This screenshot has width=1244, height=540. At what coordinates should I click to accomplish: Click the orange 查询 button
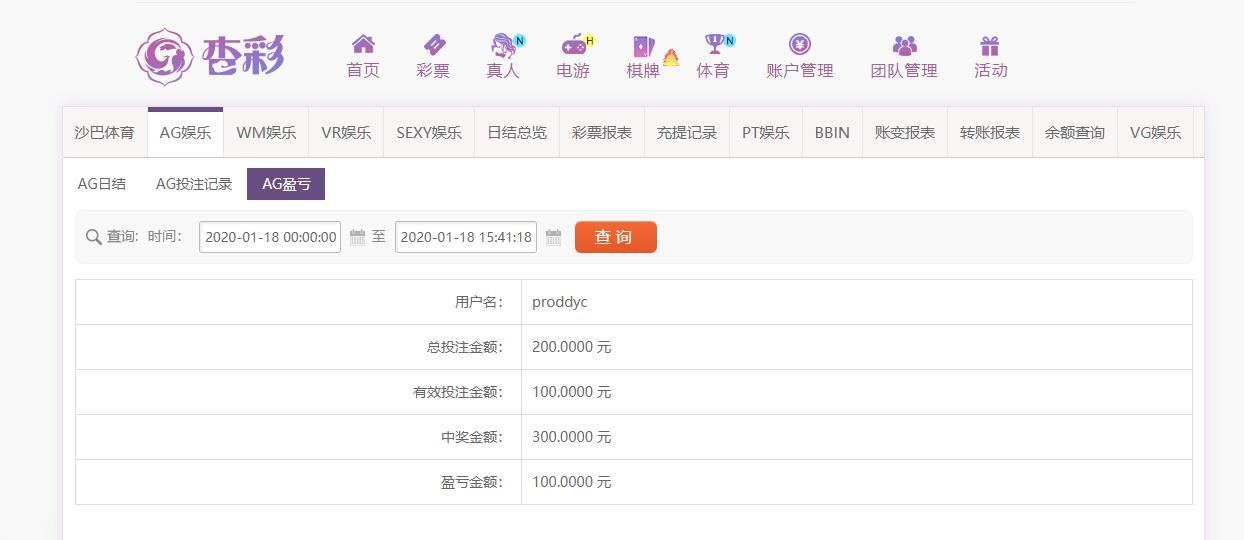[x=616, y=237]
